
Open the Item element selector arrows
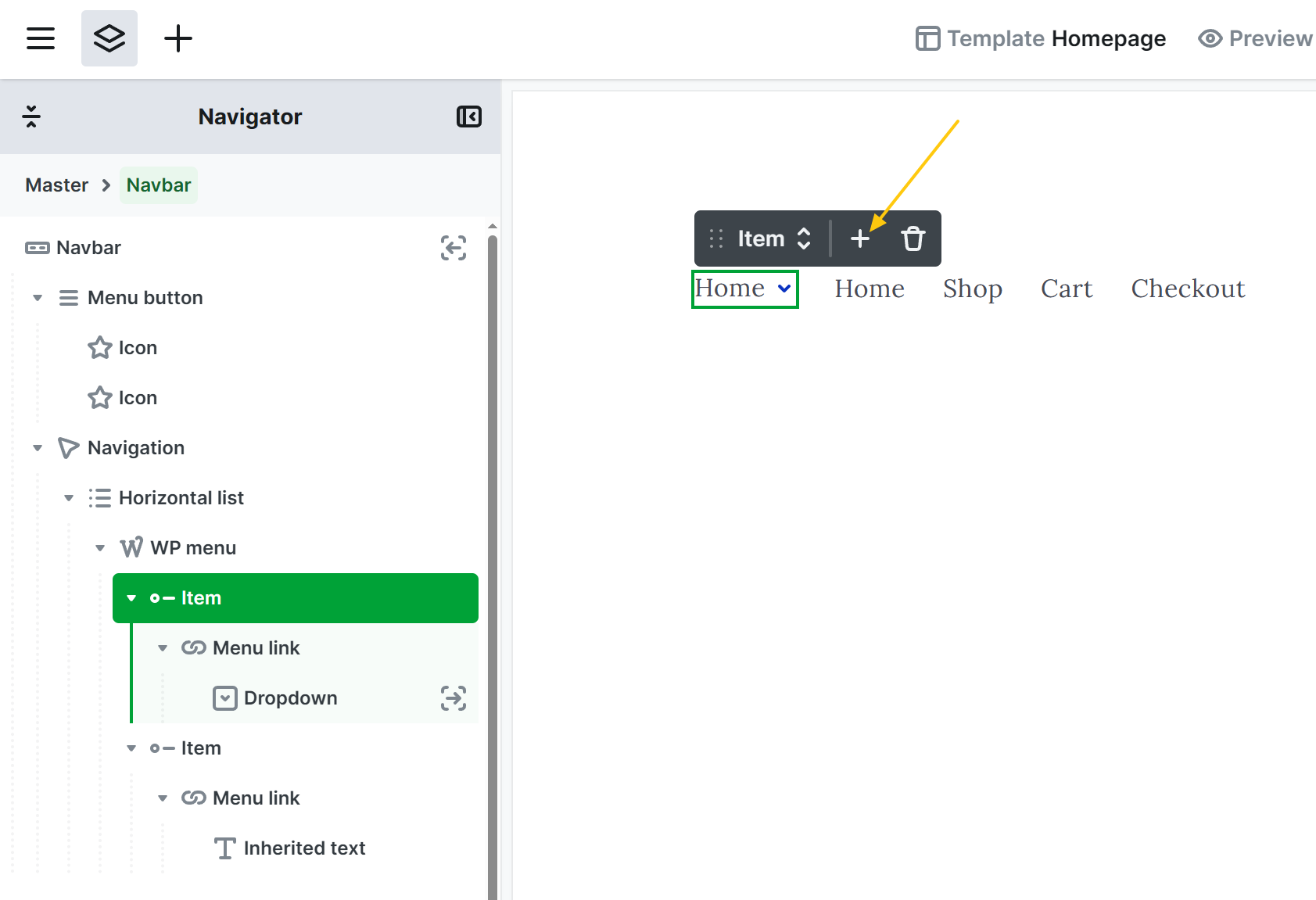(804, 238)
